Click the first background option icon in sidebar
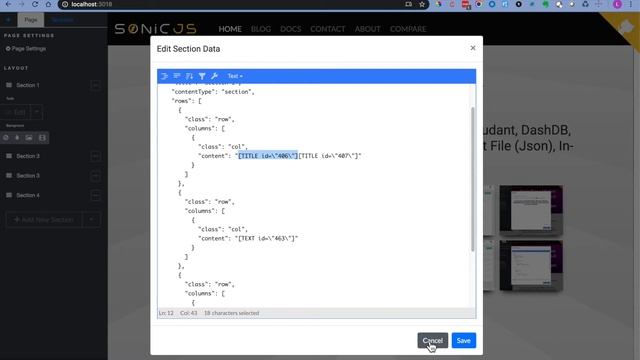640x360 pixels. 6,138
